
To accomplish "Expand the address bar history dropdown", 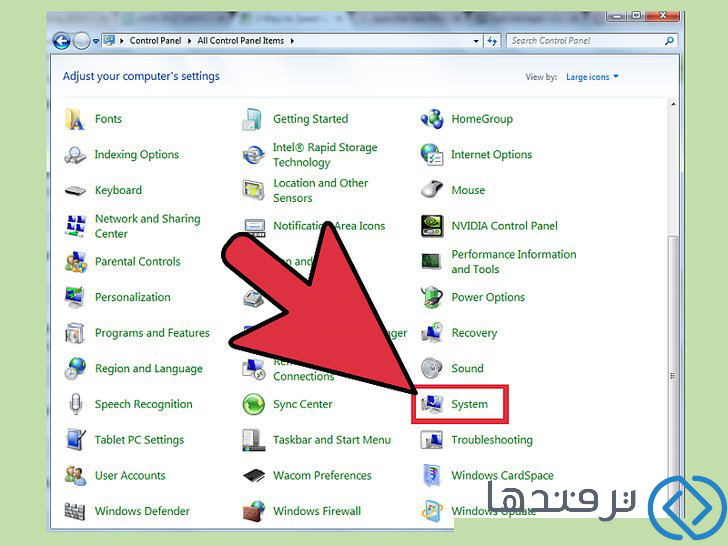I will pos(476,41).
